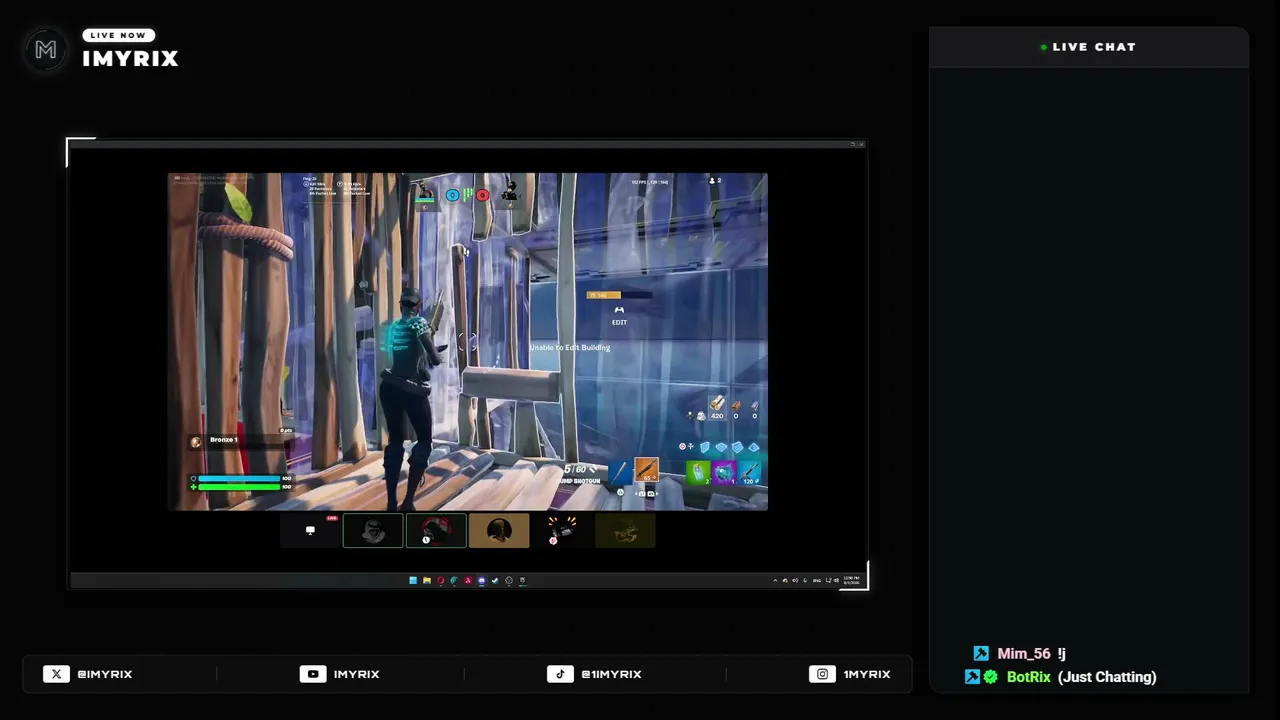Click the left player portrait at top of game
Viewport: 1280px width, 720px height.
click(x=425, y=192)
